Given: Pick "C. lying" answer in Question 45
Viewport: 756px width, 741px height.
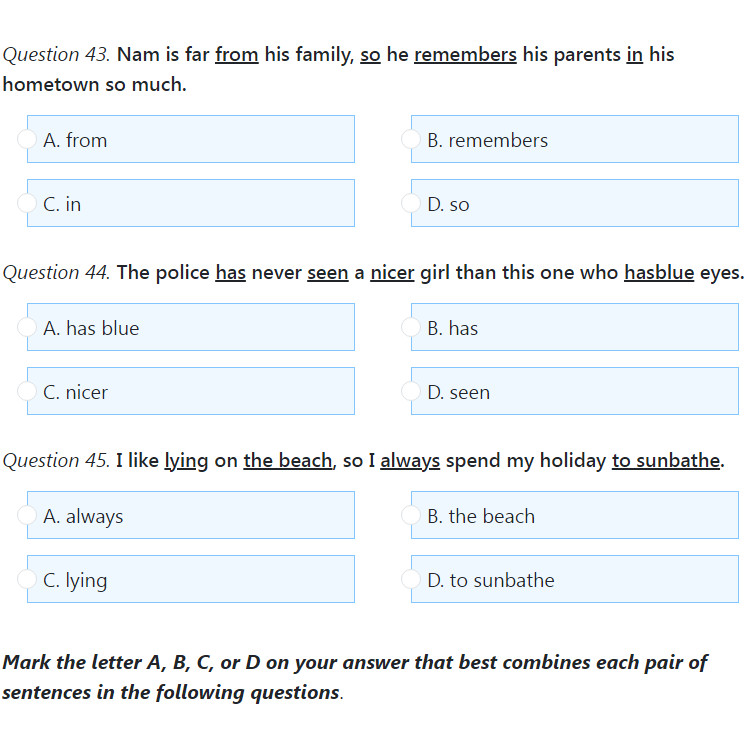Looking at the screenshot, I should 27,580.
